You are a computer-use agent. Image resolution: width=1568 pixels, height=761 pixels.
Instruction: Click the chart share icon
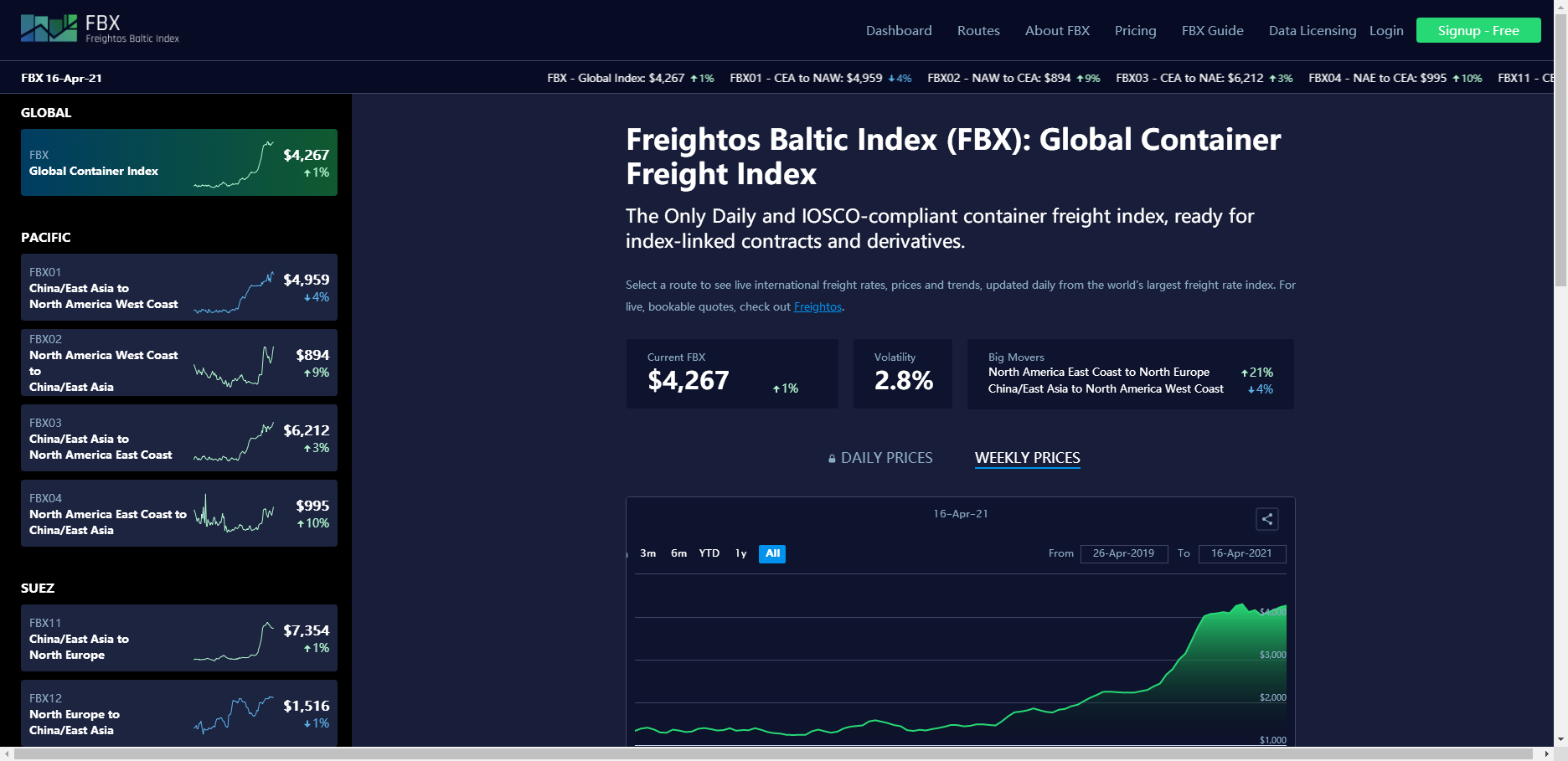(x=1266, y=519)
